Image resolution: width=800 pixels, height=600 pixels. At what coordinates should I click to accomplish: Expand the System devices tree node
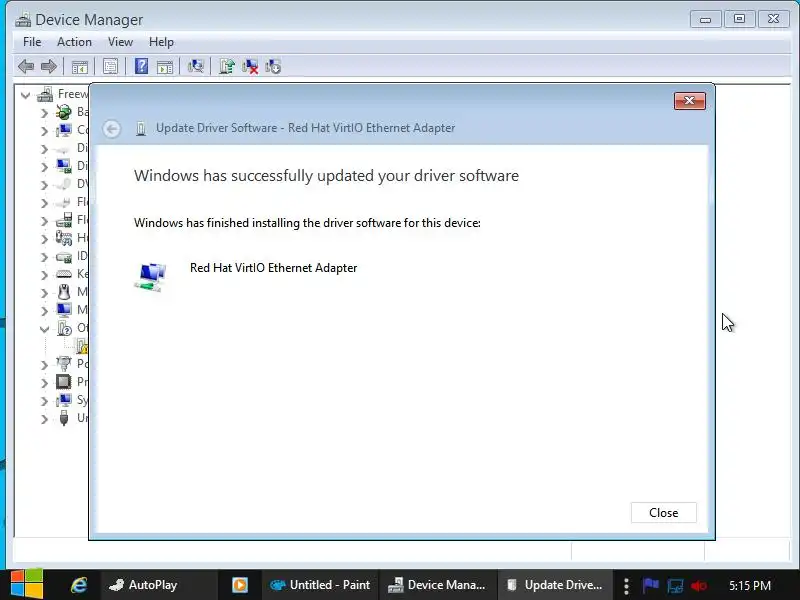click(x=44, y=401)
